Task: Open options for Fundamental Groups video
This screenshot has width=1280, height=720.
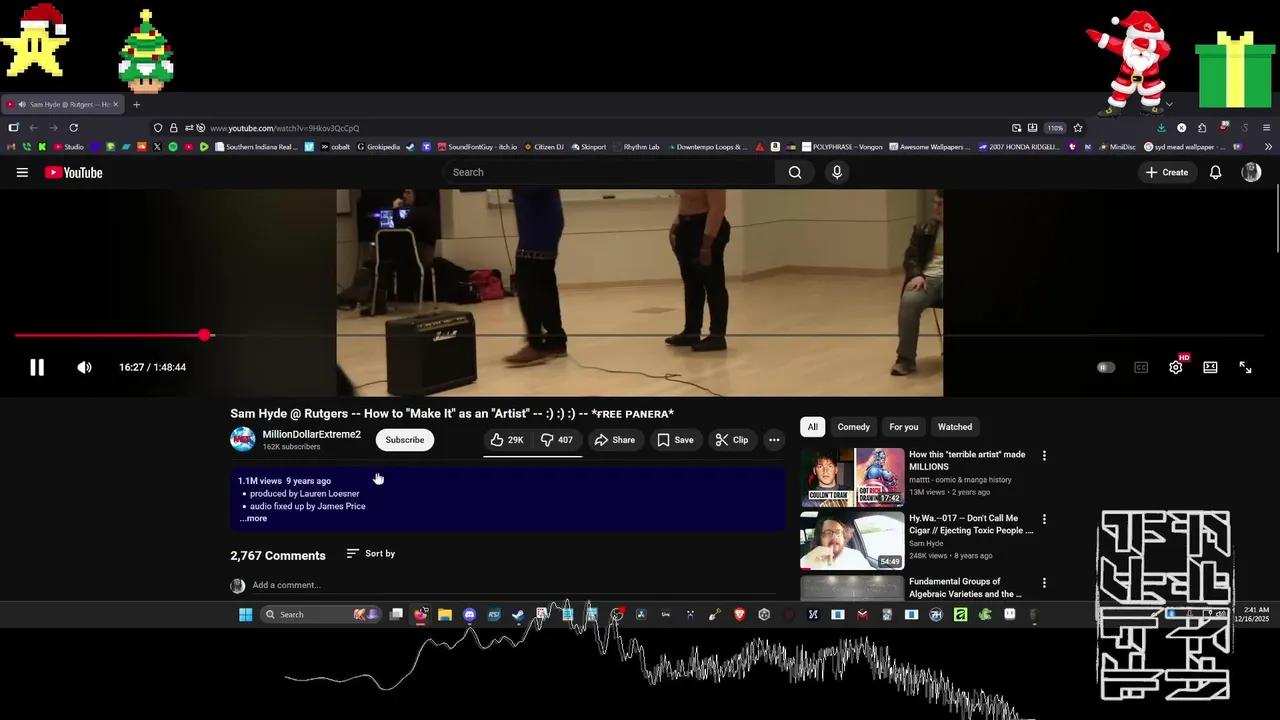Action: tap(1044, 583)
